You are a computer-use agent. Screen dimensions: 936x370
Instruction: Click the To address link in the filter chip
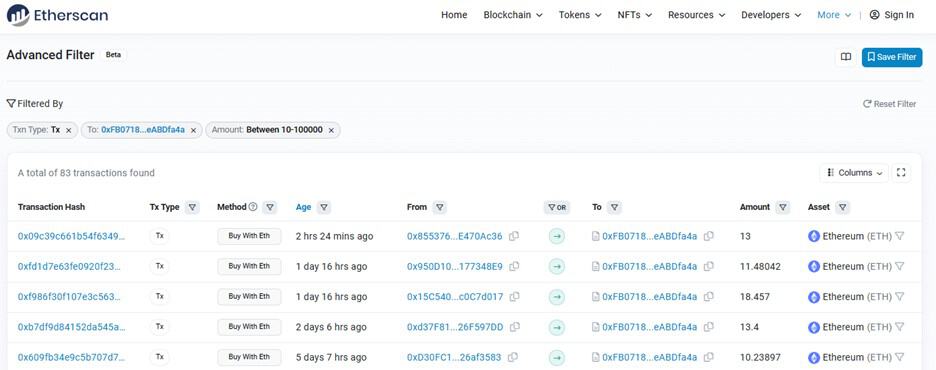pyautogui.click(x=143, y=130)
